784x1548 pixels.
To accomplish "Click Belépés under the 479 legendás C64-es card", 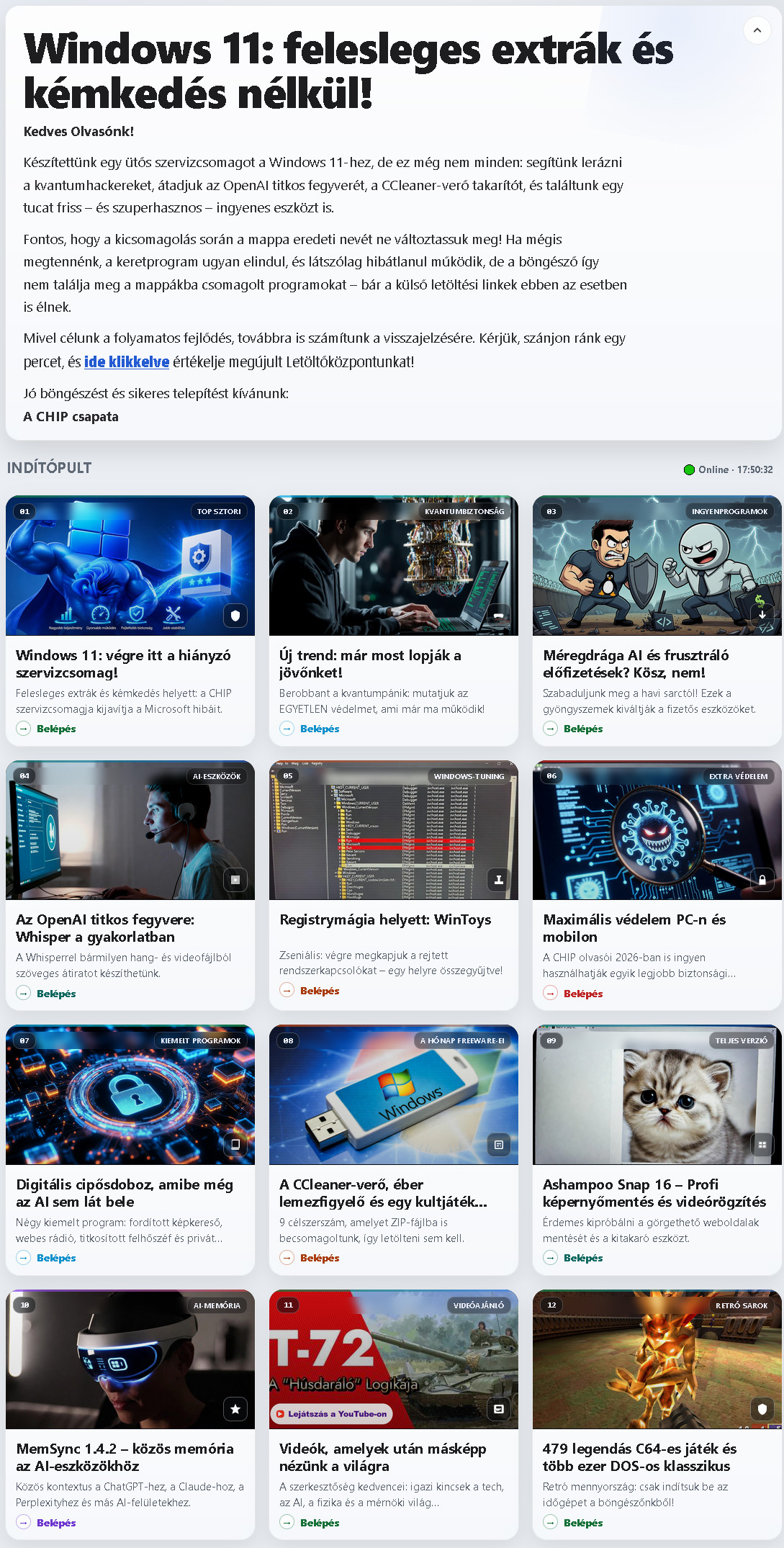I will coord(583,1522).
